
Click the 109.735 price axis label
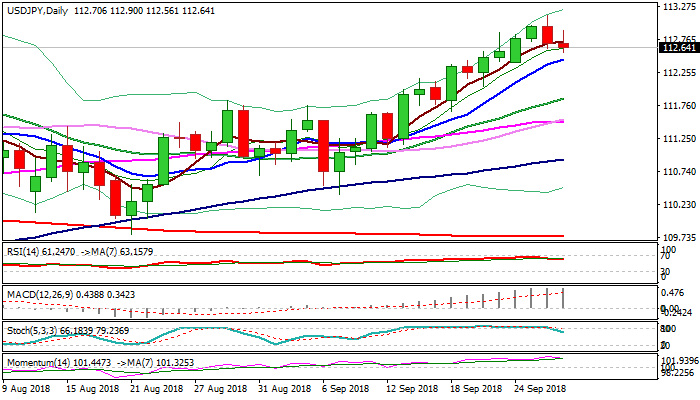point(679,237)
